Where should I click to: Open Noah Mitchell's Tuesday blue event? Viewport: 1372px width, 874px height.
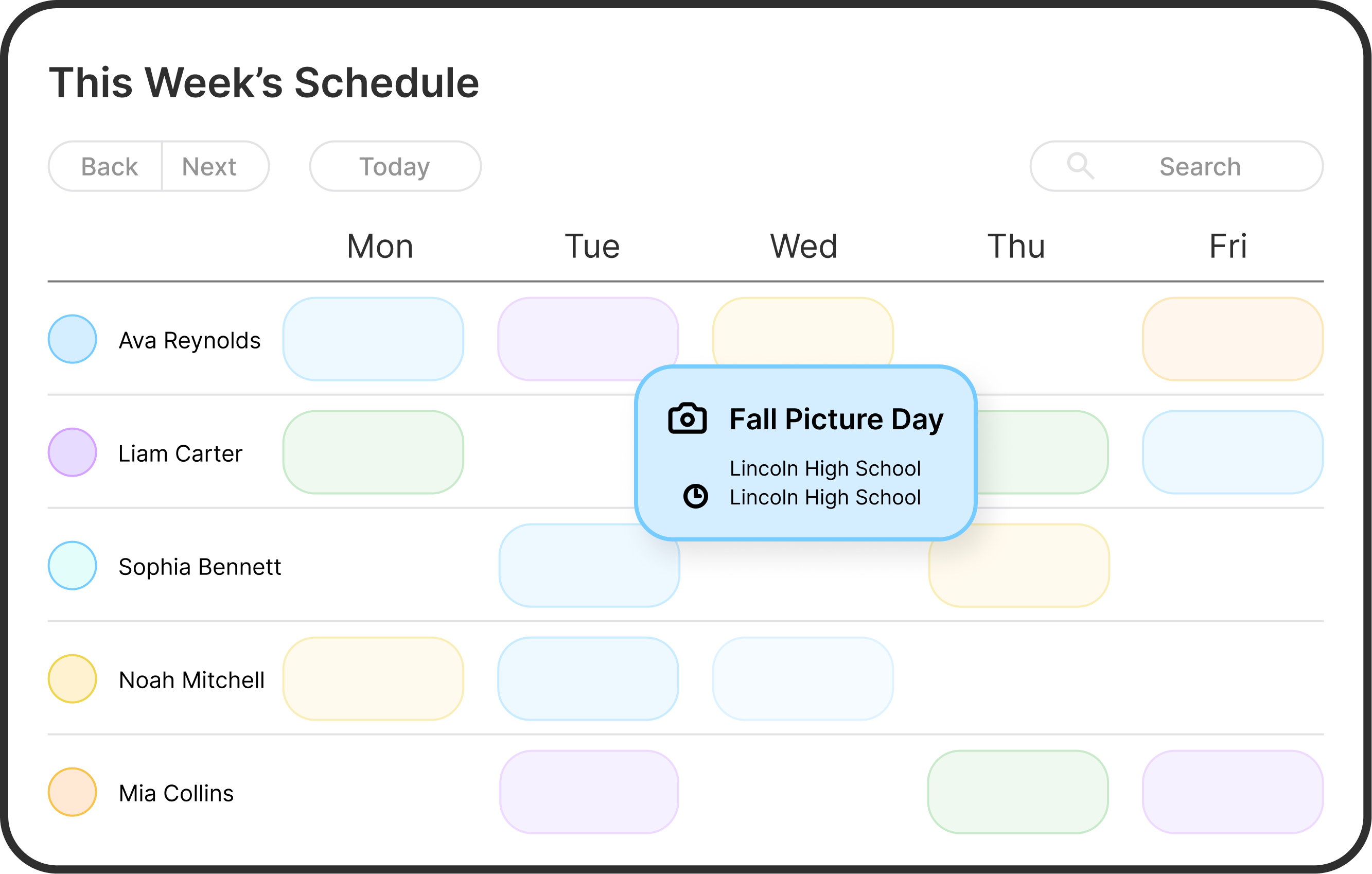point(588,678)
